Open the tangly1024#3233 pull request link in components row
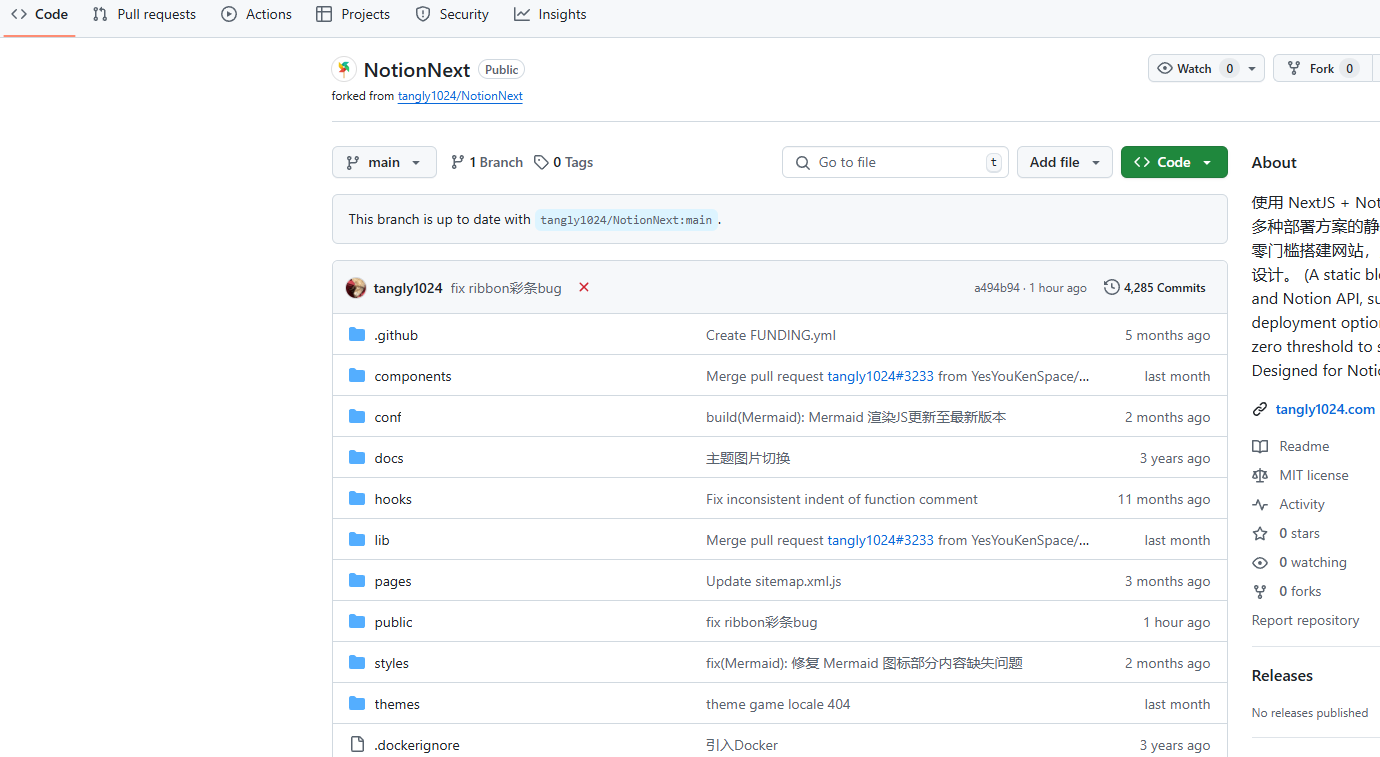1380x757 pixels. coord(880,376)
